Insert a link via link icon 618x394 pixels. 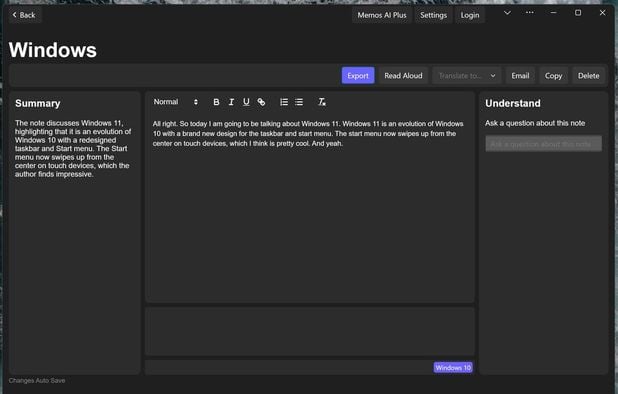pos(261,102)
